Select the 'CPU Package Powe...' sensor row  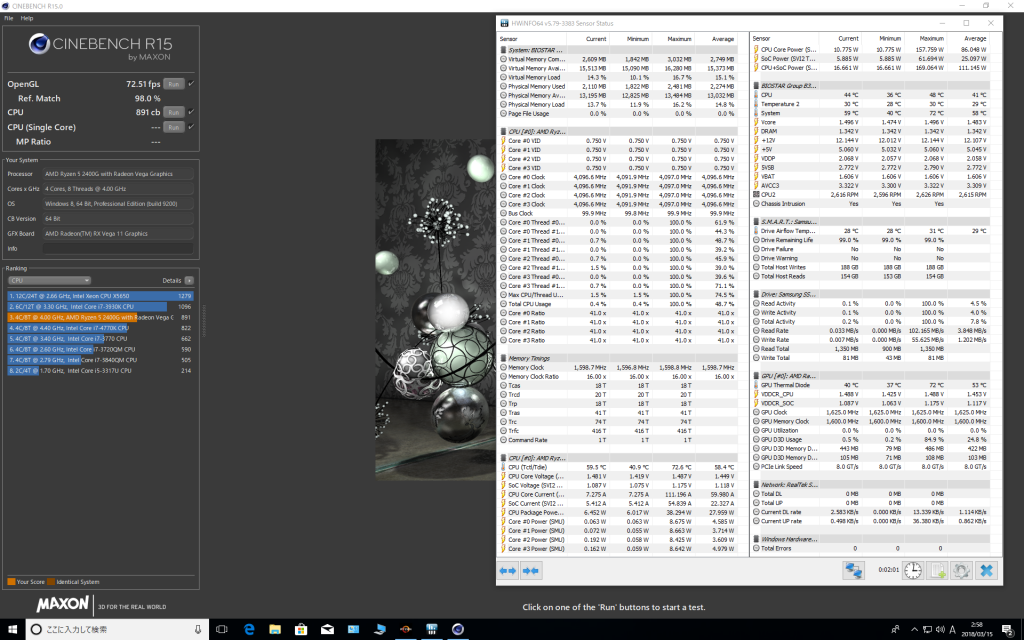(618, 512)
